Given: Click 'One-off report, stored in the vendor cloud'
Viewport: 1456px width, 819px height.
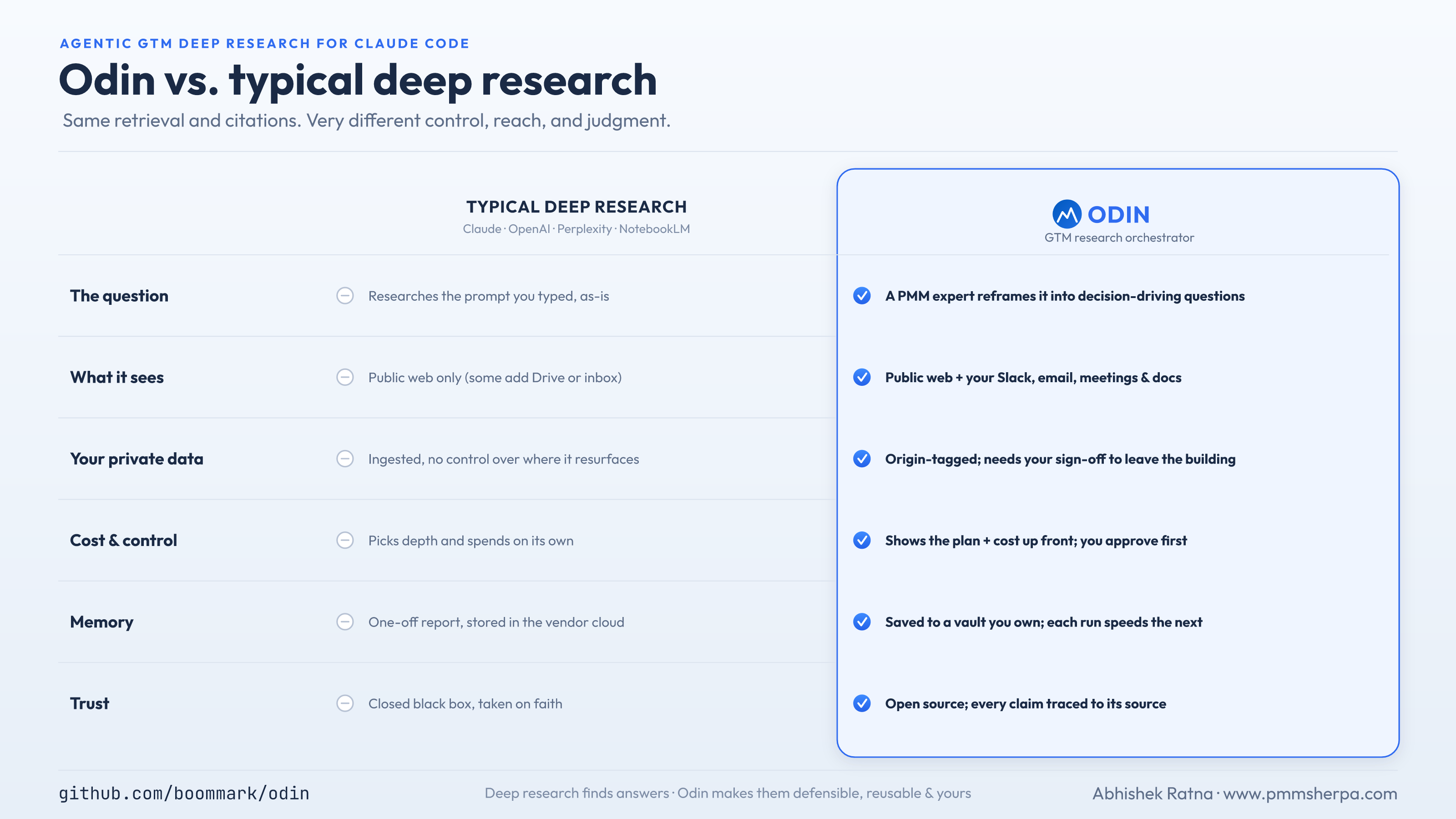Looking at the screenshot, I should (496, 622).
